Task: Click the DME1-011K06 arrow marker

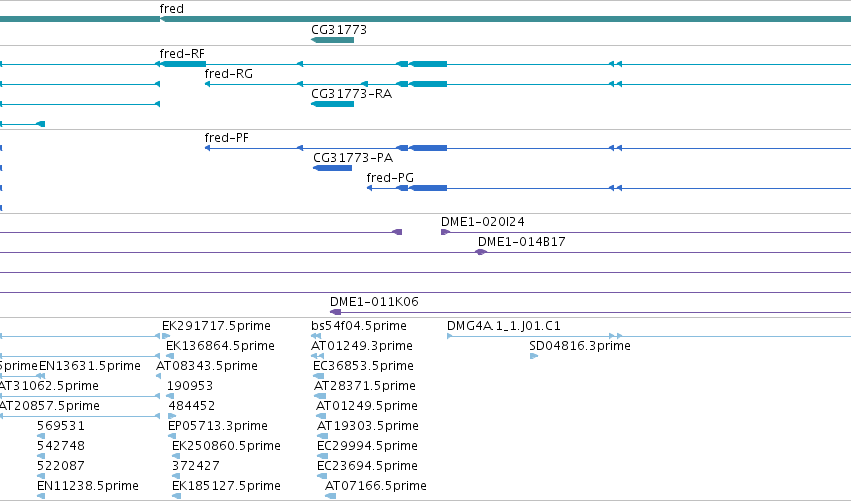Action: point(335,312)
